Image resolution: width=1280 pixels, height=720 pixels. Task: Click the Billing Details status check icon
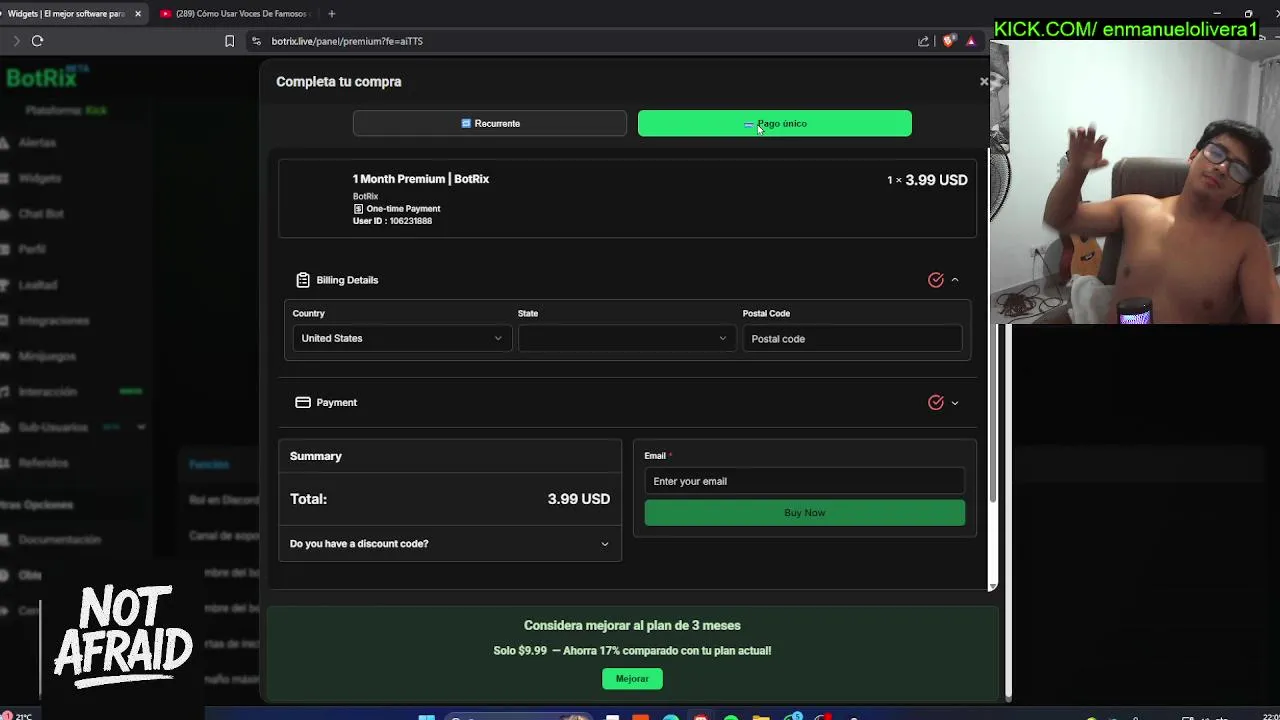coord(936,280)
